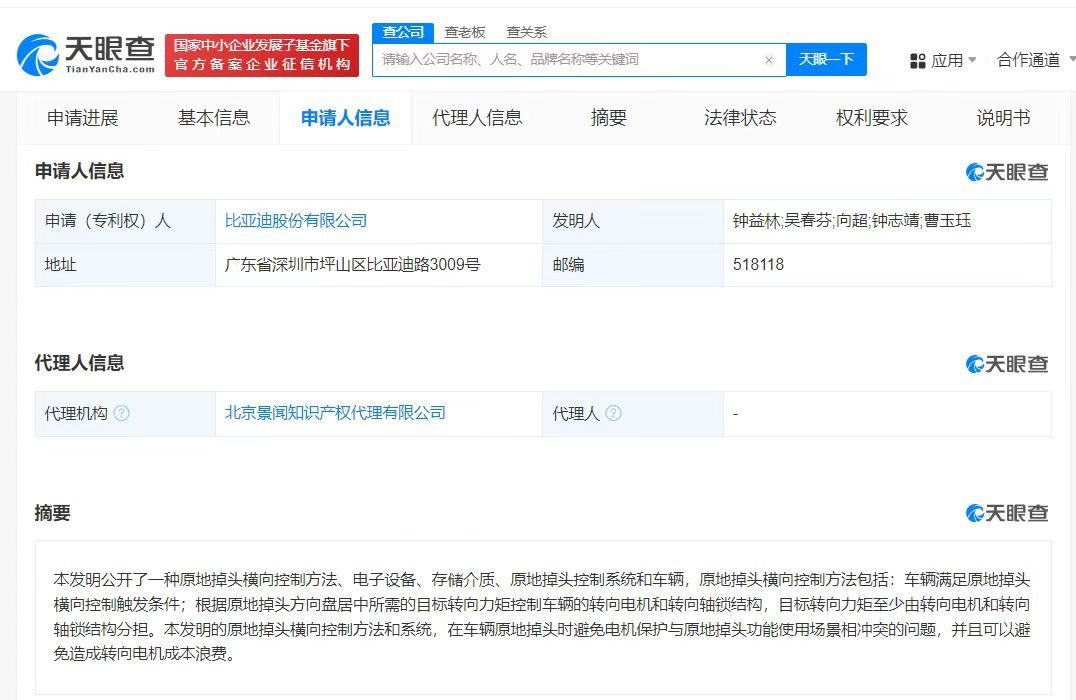The height and width of the screenshot is (700, 1076).
Task: Open the 比亚迪股份有限公司 company link
Action: [x=295, y=220]
